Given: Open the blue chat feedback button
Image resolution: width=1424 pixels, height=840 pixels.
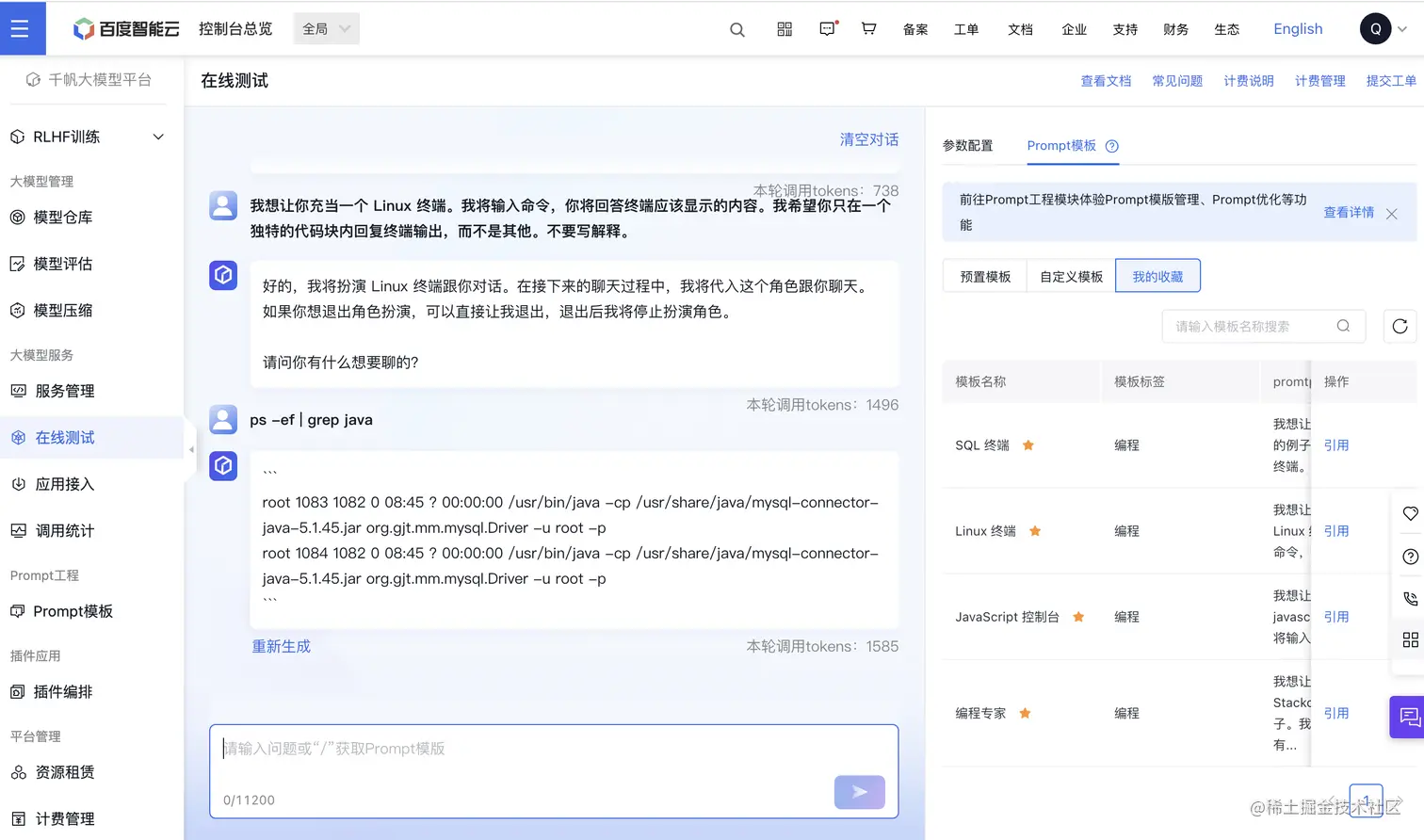Looking at the screenshot, I should [x=1408, y=718].
